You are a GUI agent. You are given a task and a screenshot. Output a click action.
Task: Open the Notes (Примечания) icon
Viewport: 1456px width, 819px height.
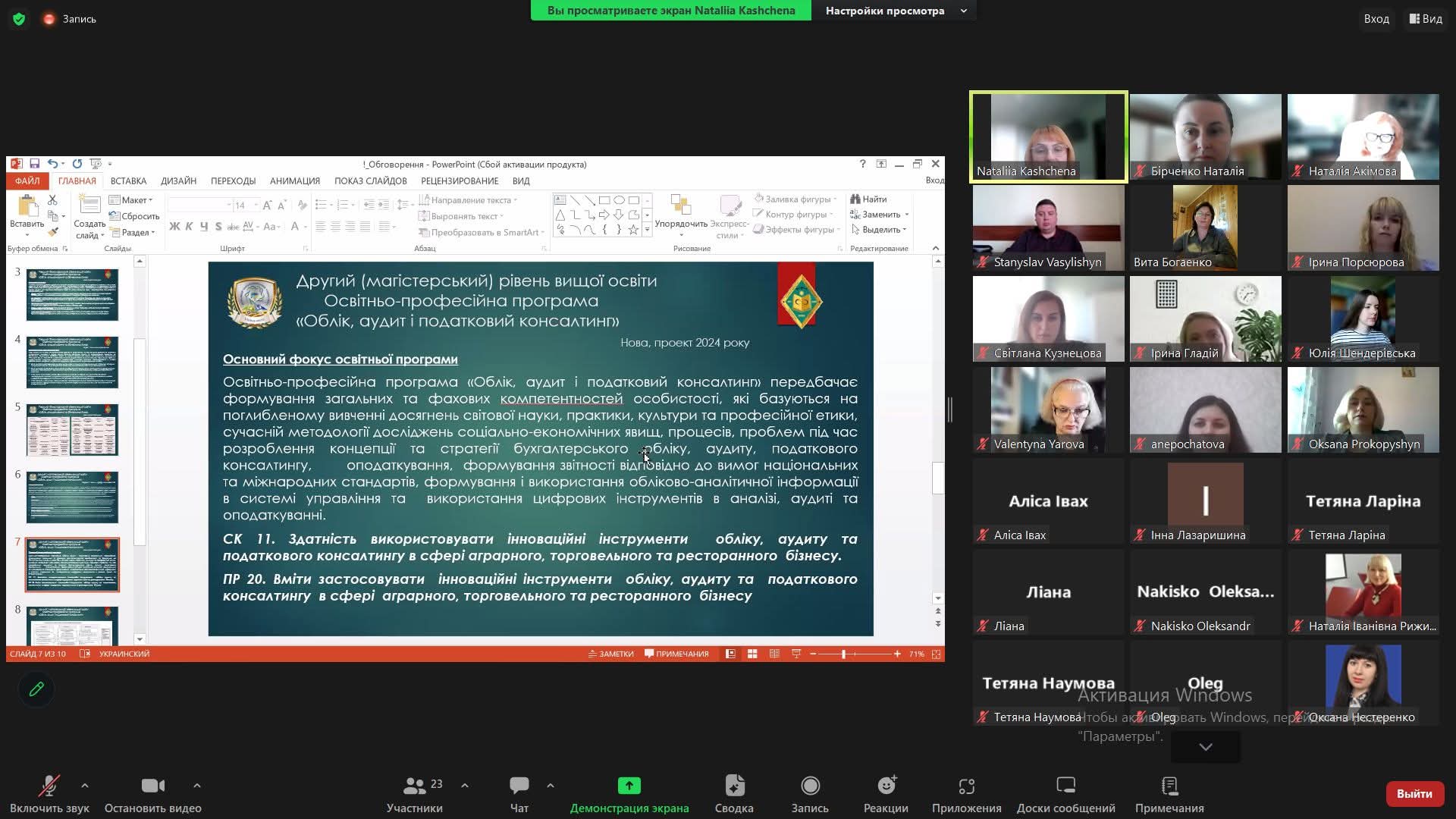(x=1169, y=786)
